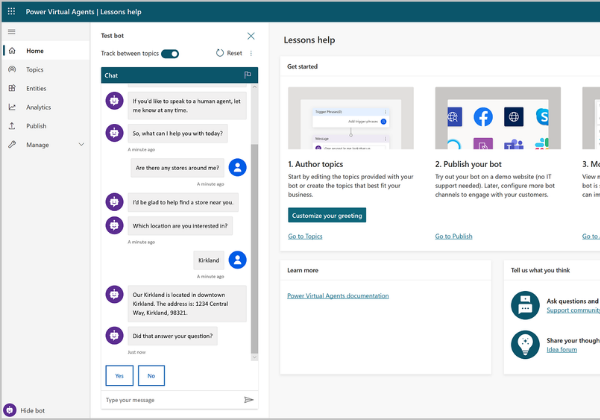Answer No to the bot question
This screenshot has height=420, width=600.
152,376
